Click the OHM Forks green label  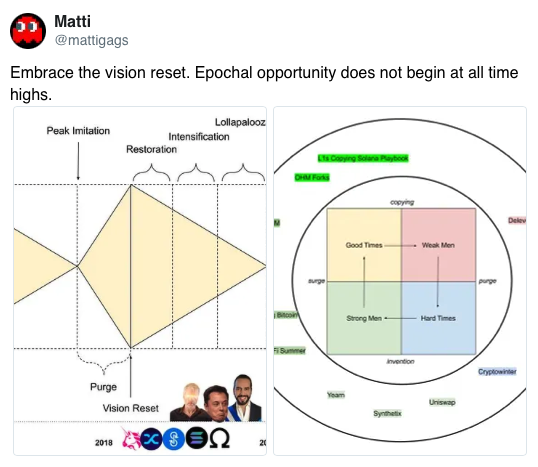[312, 177]
